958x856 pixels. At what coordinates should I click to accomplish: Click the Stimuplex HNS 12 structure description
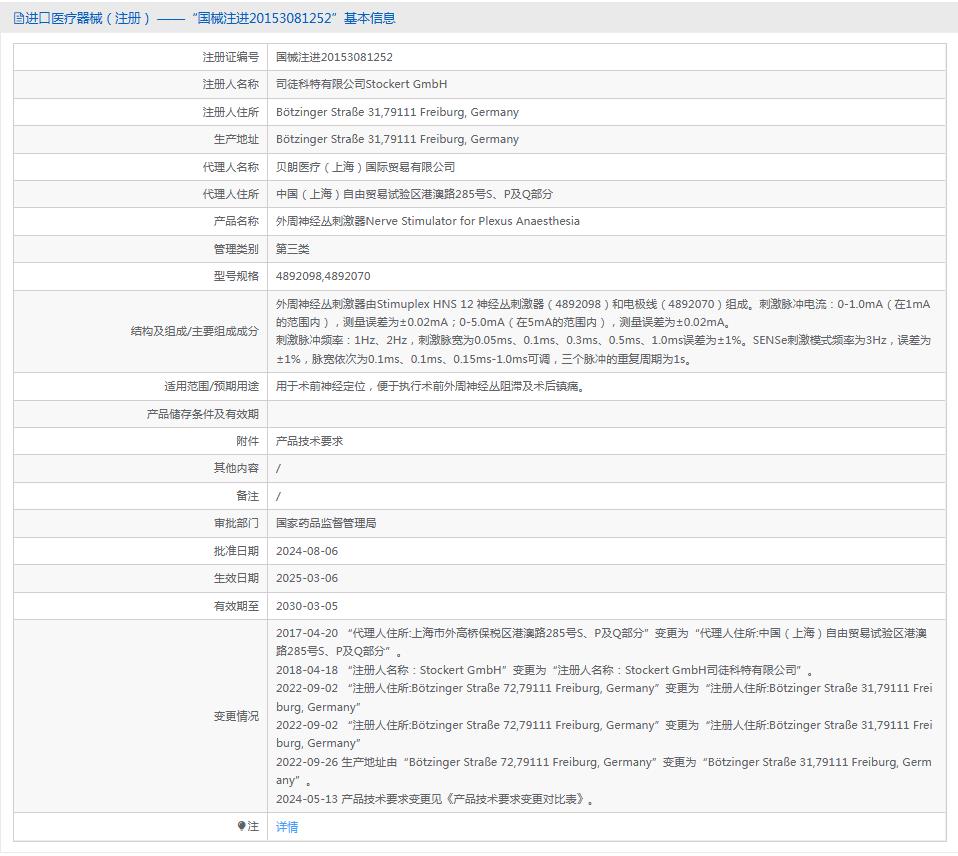tap(603, 331)
